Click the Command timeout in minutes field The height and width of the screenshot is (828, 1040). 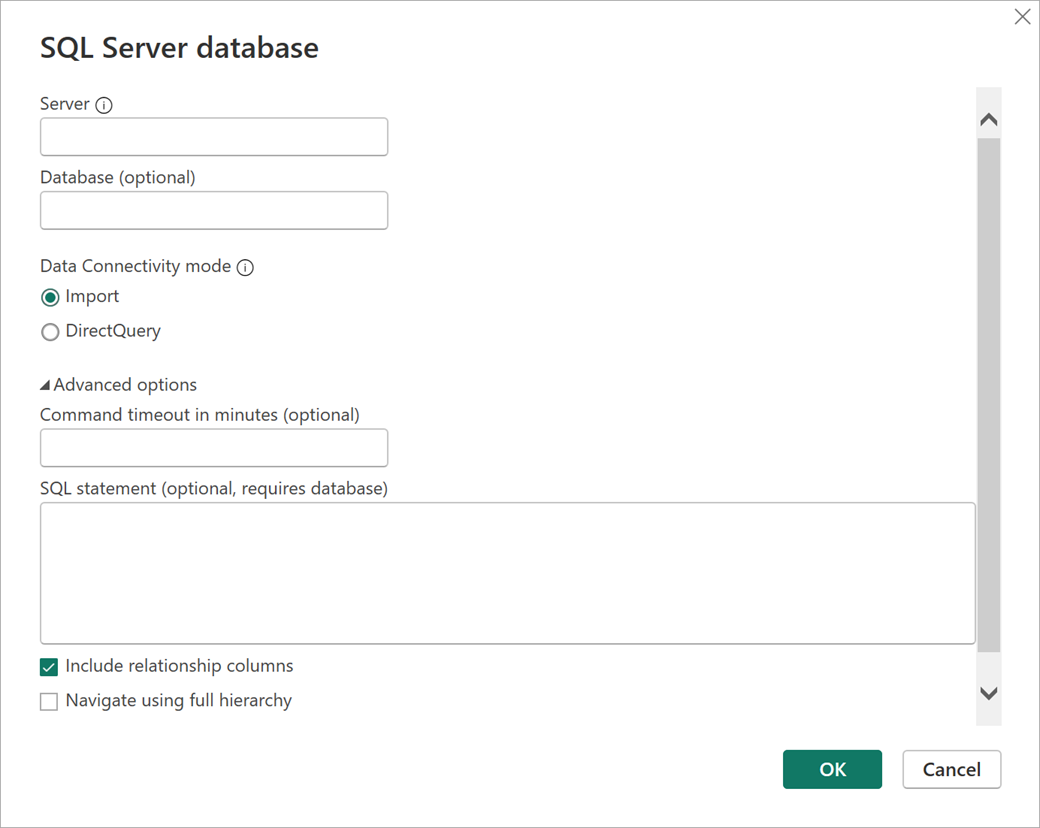point(213,447)
